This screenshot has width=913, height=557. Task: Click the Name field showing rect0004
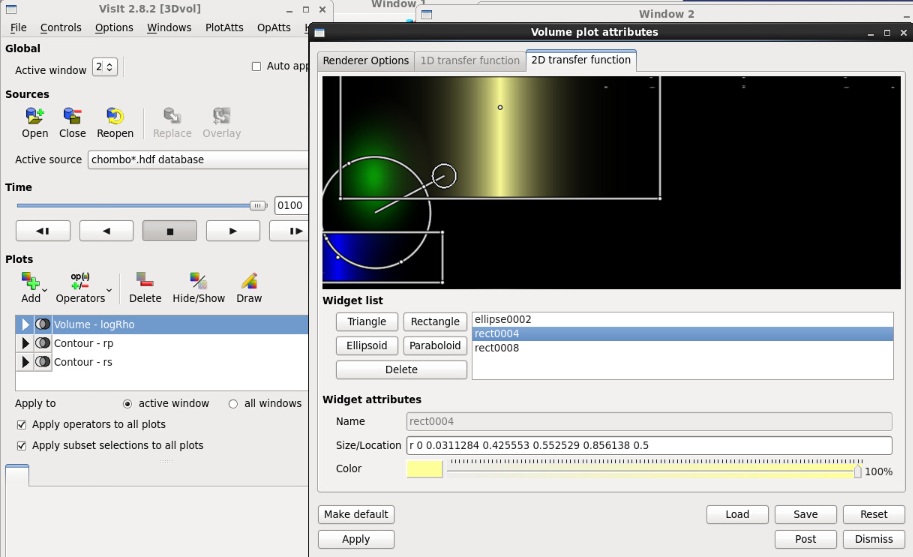649,421
